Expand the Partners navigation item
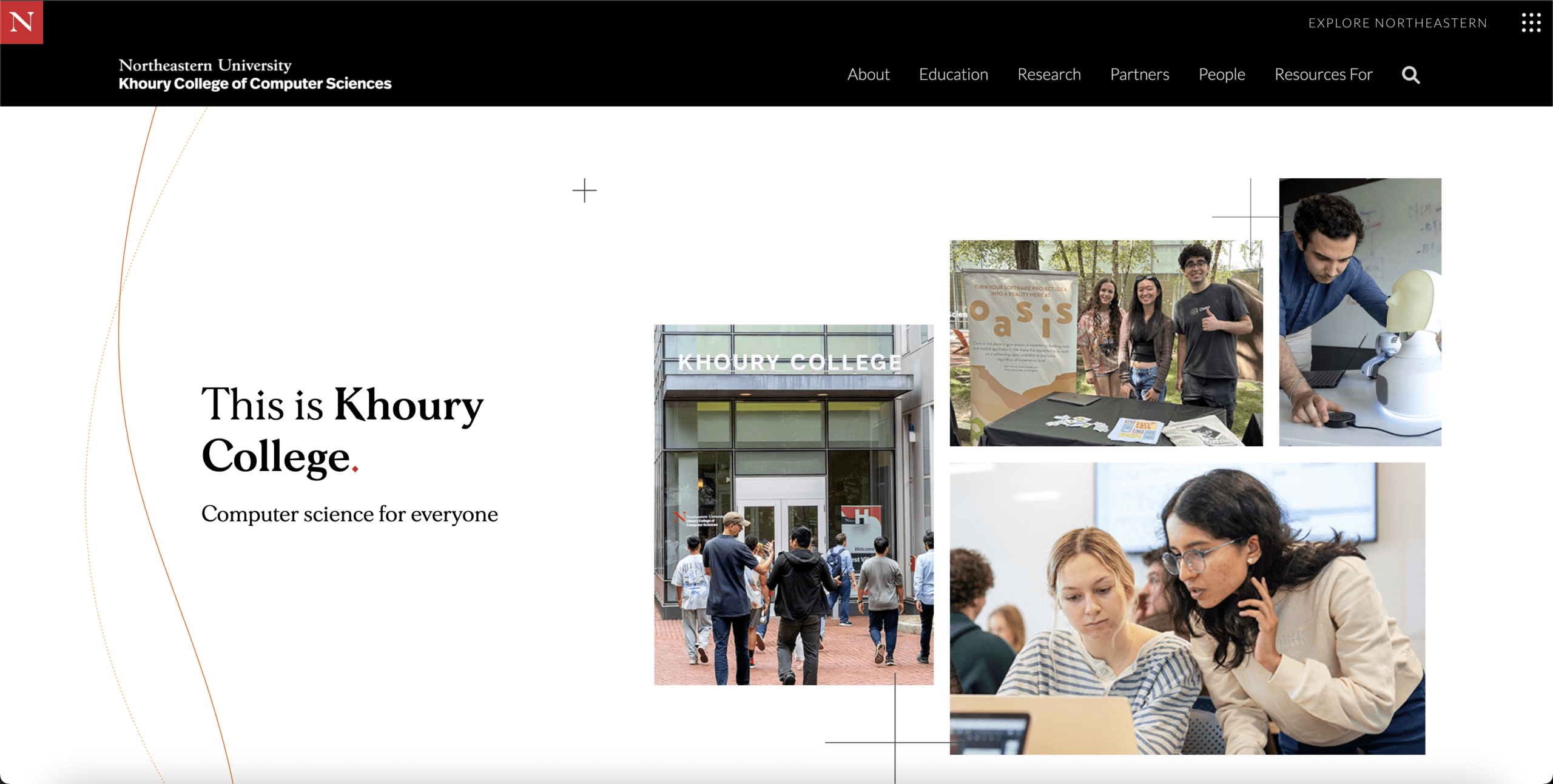 (1139, 75)
